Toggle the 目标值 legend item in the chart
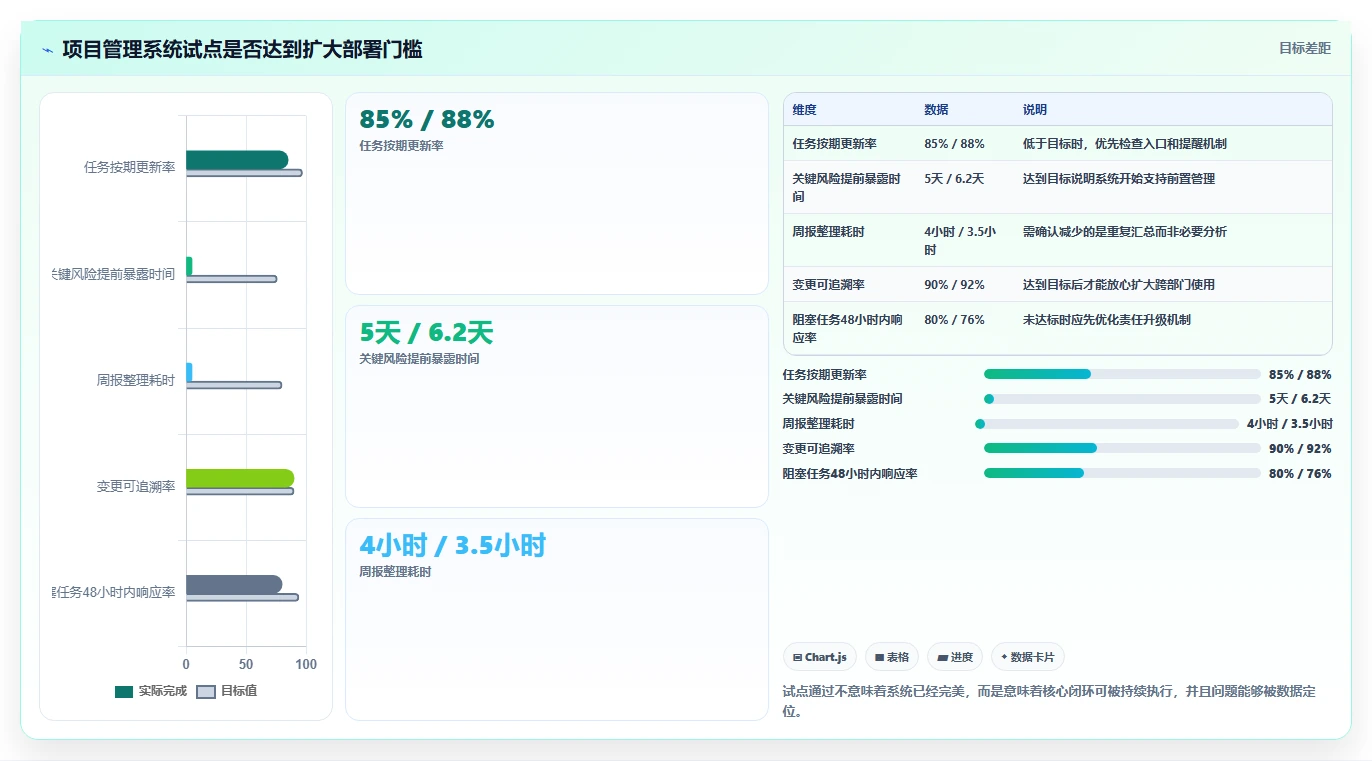 (226, 691)
